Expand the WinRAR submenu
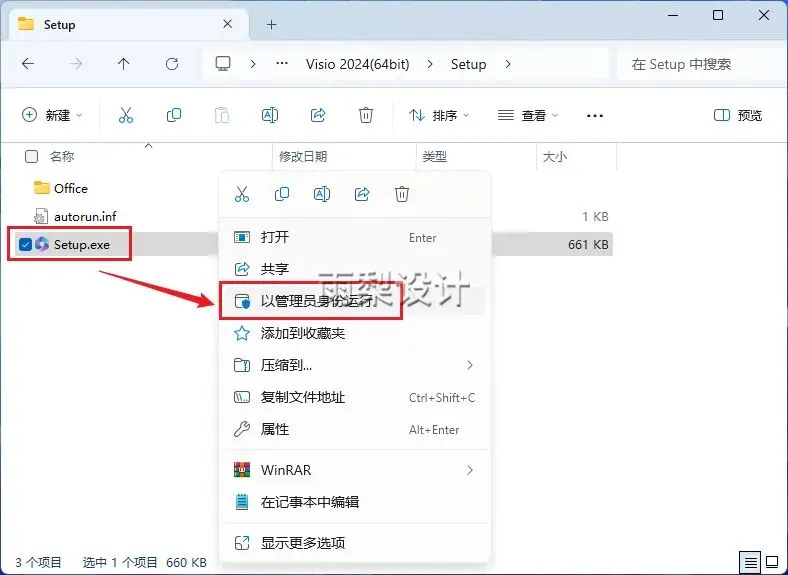This screenshot has height=575, width=788. click(355, 470)
